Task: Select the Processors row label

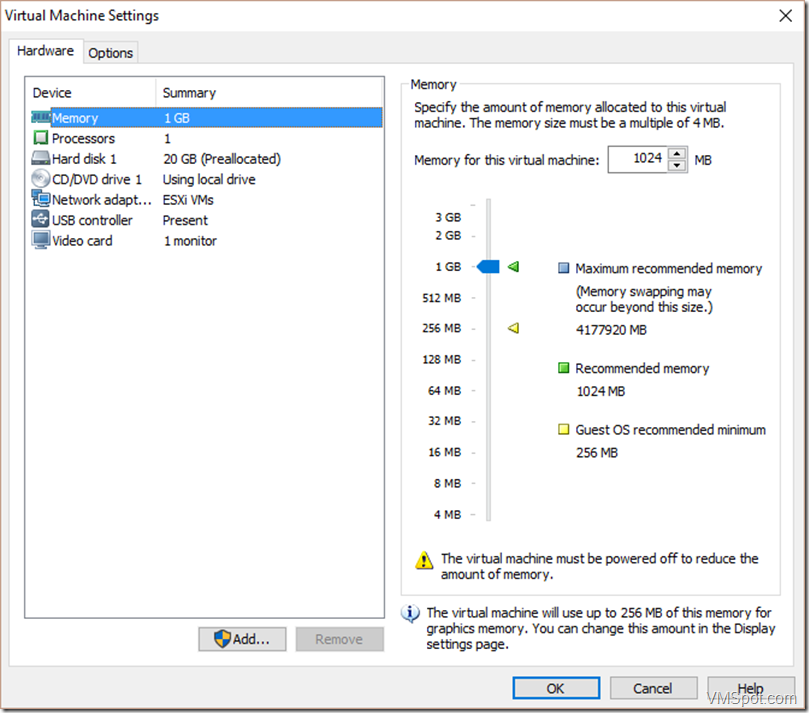Action: (x=83, y=138)
